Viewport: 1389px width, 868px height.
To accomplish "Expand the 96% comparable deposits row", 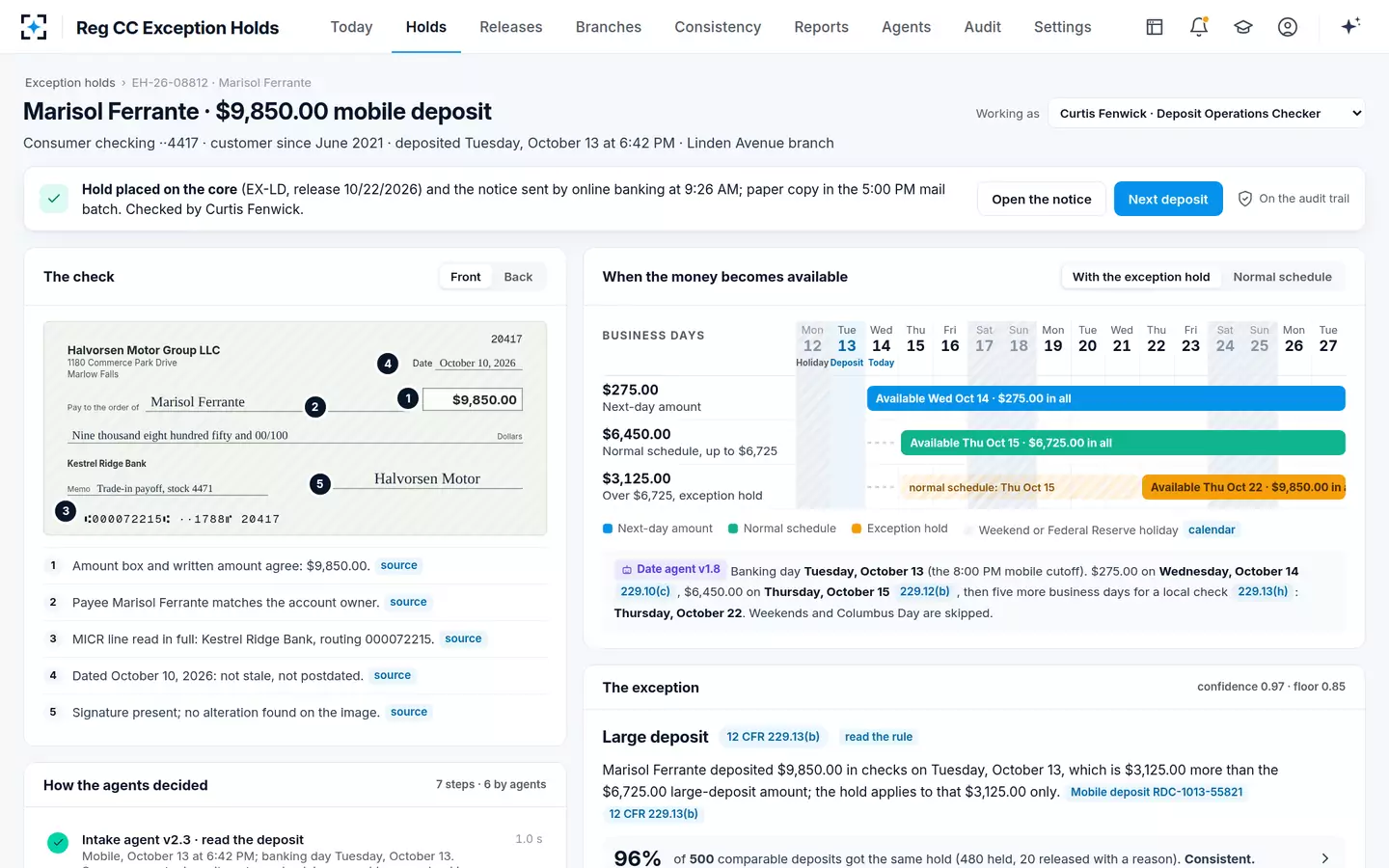I will [974, 858].
